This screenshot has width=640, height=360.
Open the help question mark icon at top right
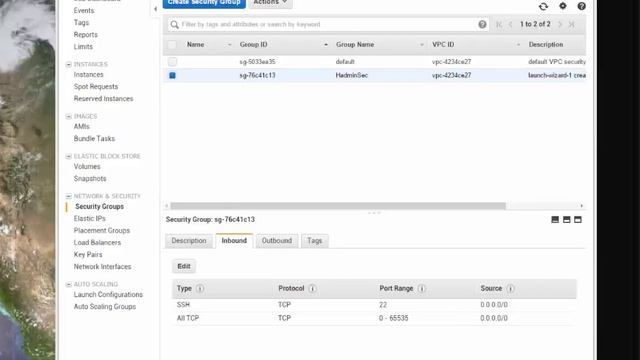[x=582, y=6]
